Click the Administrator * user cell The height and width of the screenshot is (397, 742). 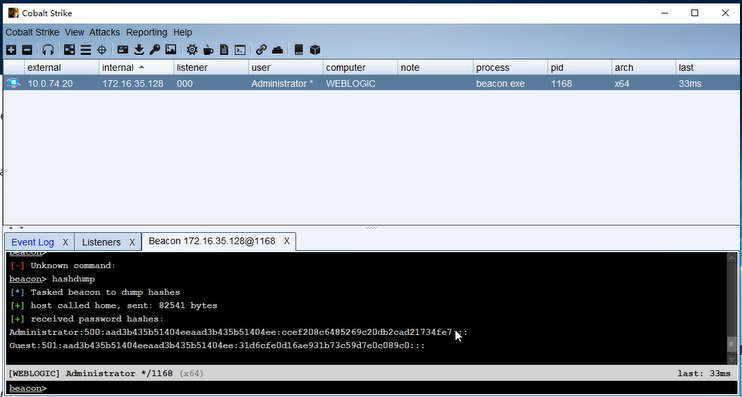286,84
